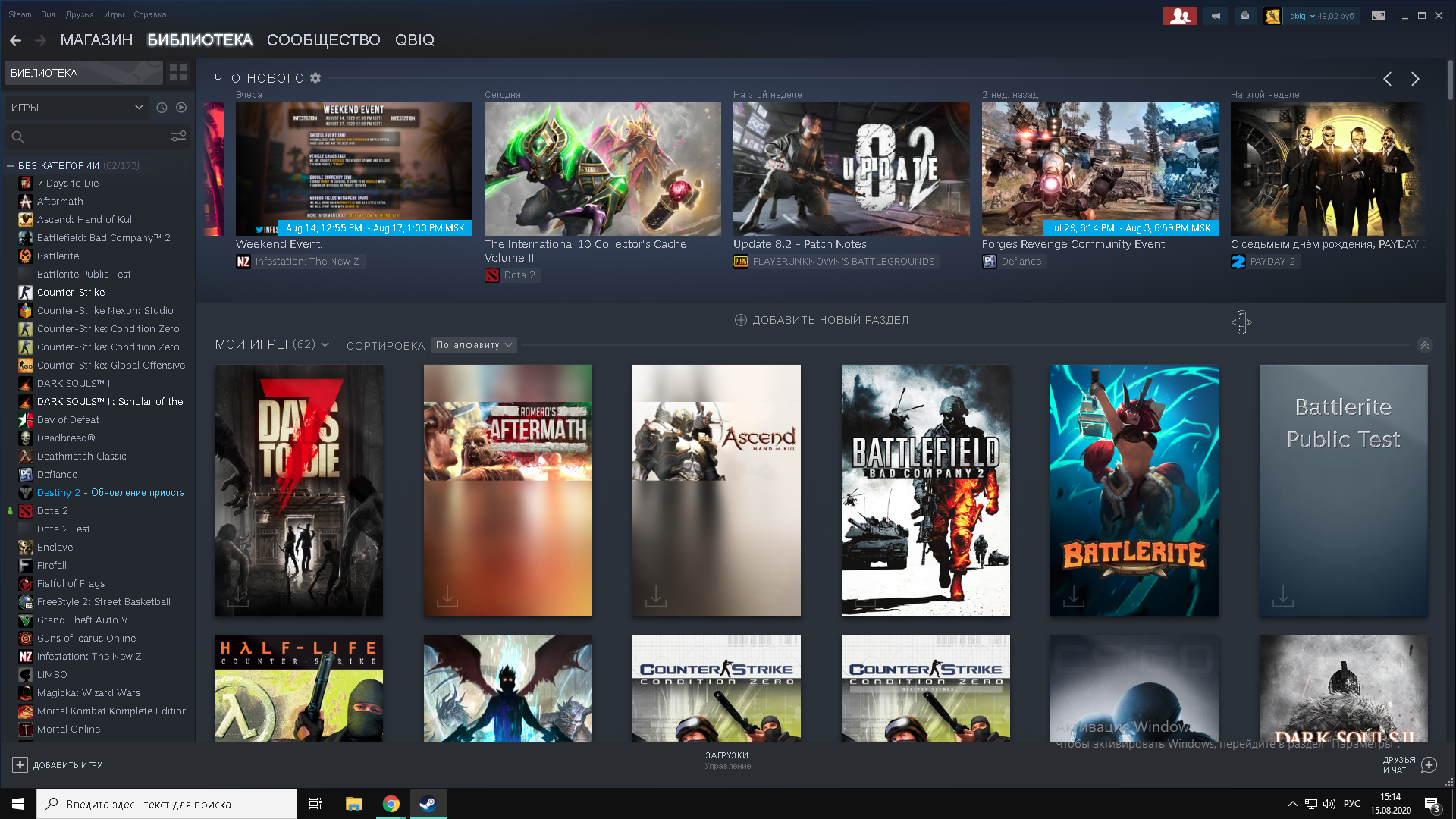
Task: Show recent games clock icon
Action: (162, 108)
